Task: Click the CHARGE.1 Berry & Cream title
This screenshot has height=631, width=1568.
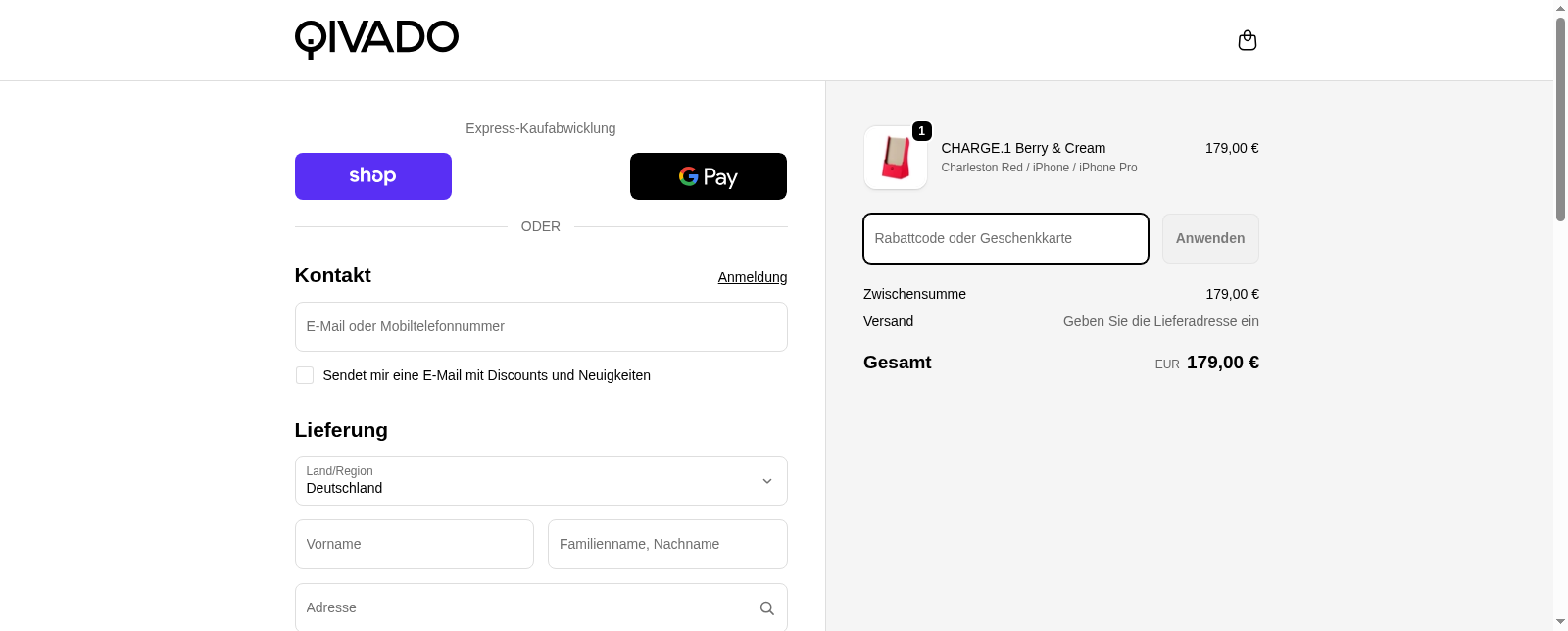Action: coord(1023,148)
